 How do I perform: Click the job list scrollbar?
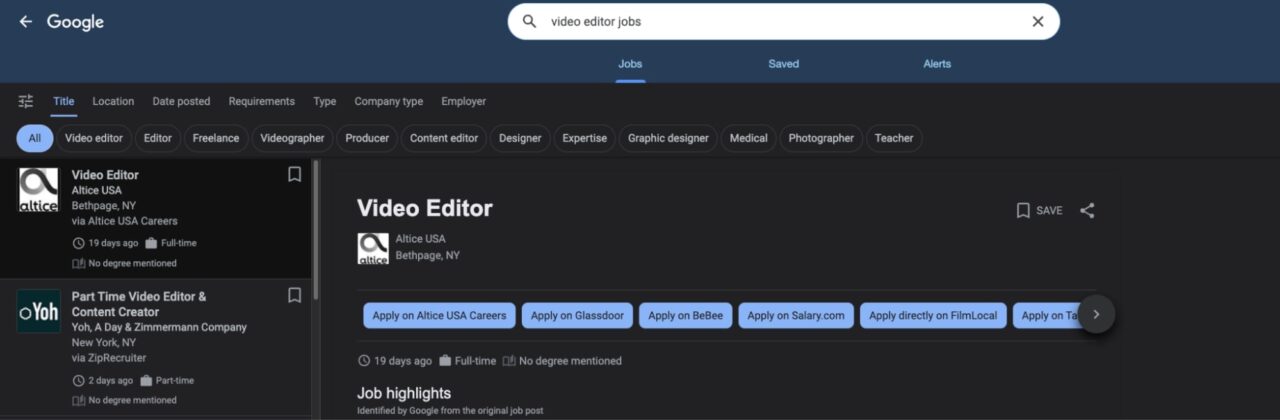click(316, 230)
